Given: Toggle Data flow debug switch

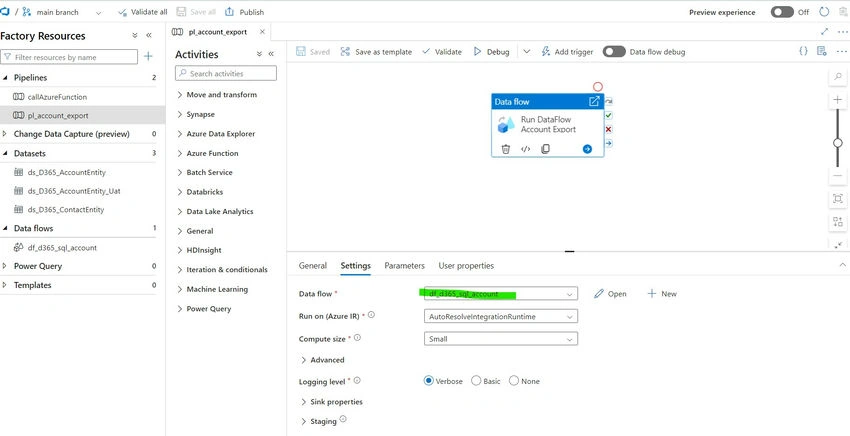Looking at the screenshot, I should [x=614, y=52].
